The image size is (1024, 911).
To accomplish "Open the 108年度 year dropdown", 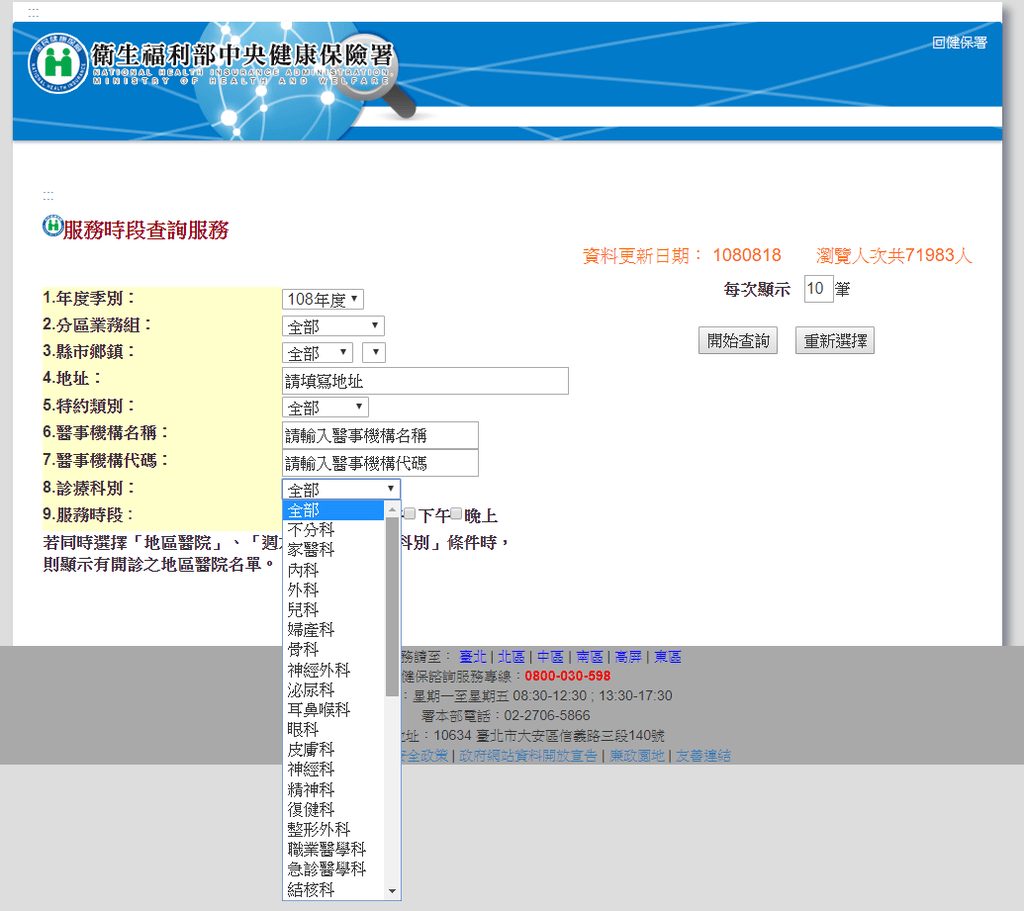I will tap(323, 299).
